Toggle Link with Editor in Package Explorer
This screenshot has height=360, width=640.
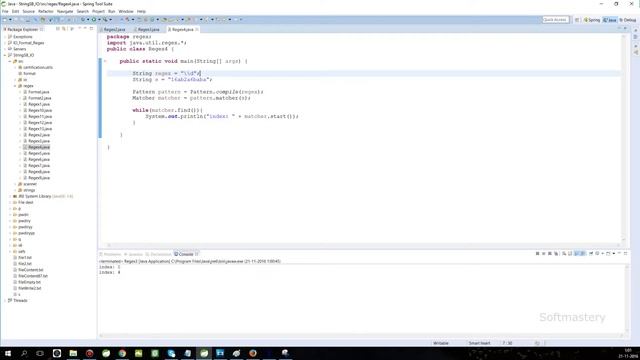coord(64,29)
